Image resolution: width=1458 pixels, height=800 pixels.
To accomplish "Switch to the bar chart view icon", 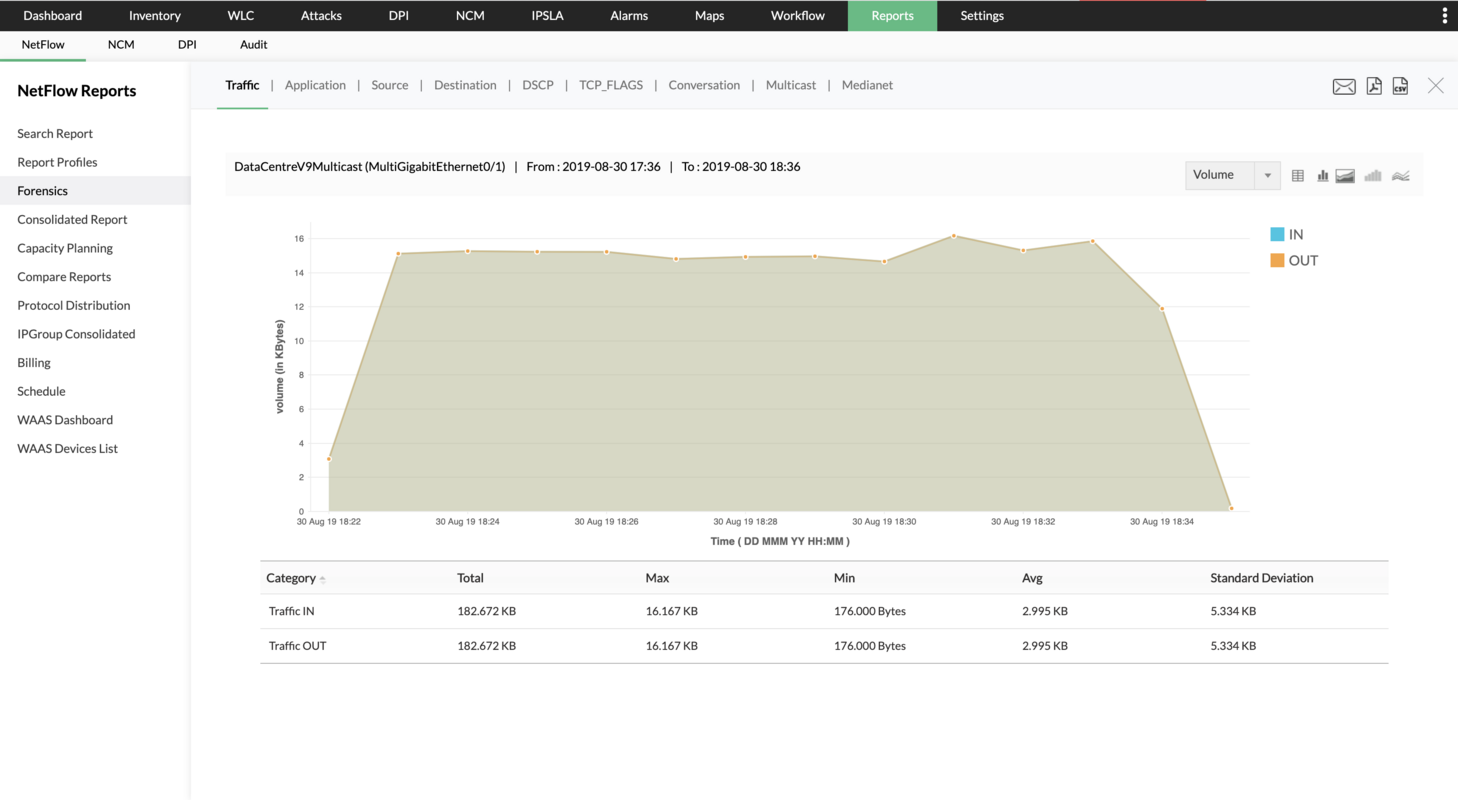I will click(x=1322, y=176).
